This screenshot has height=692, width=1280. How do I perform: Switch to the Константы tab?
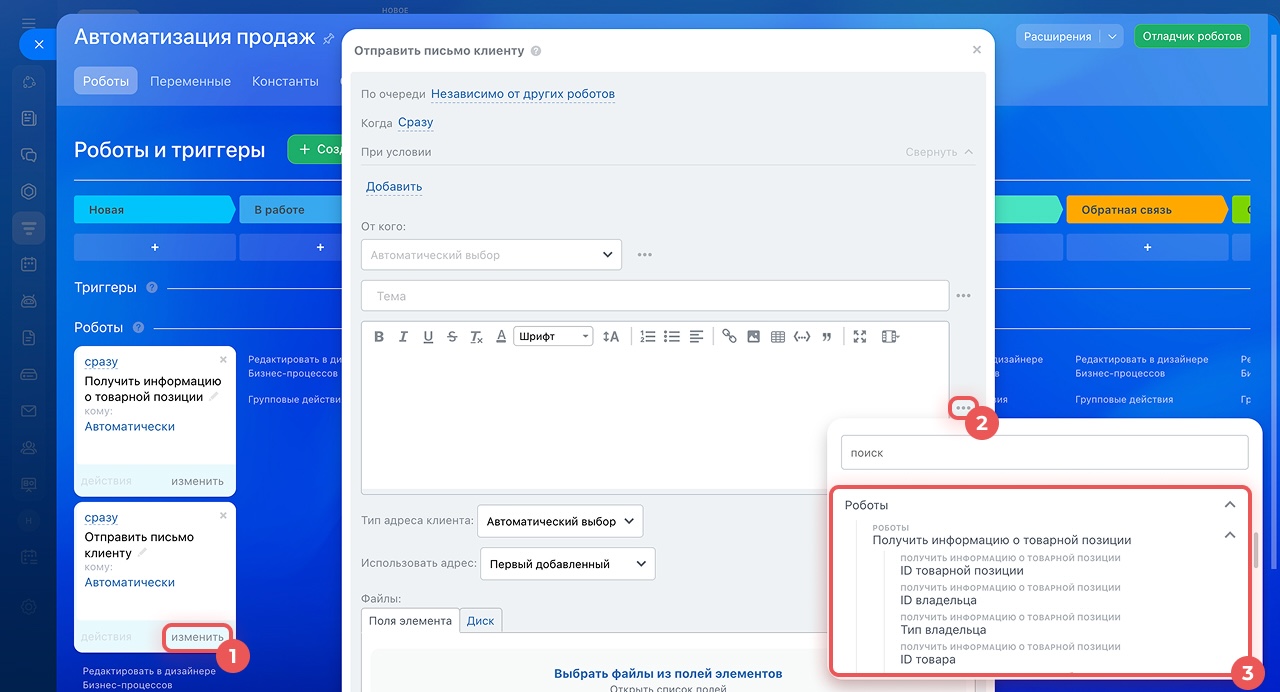point(285,81)
